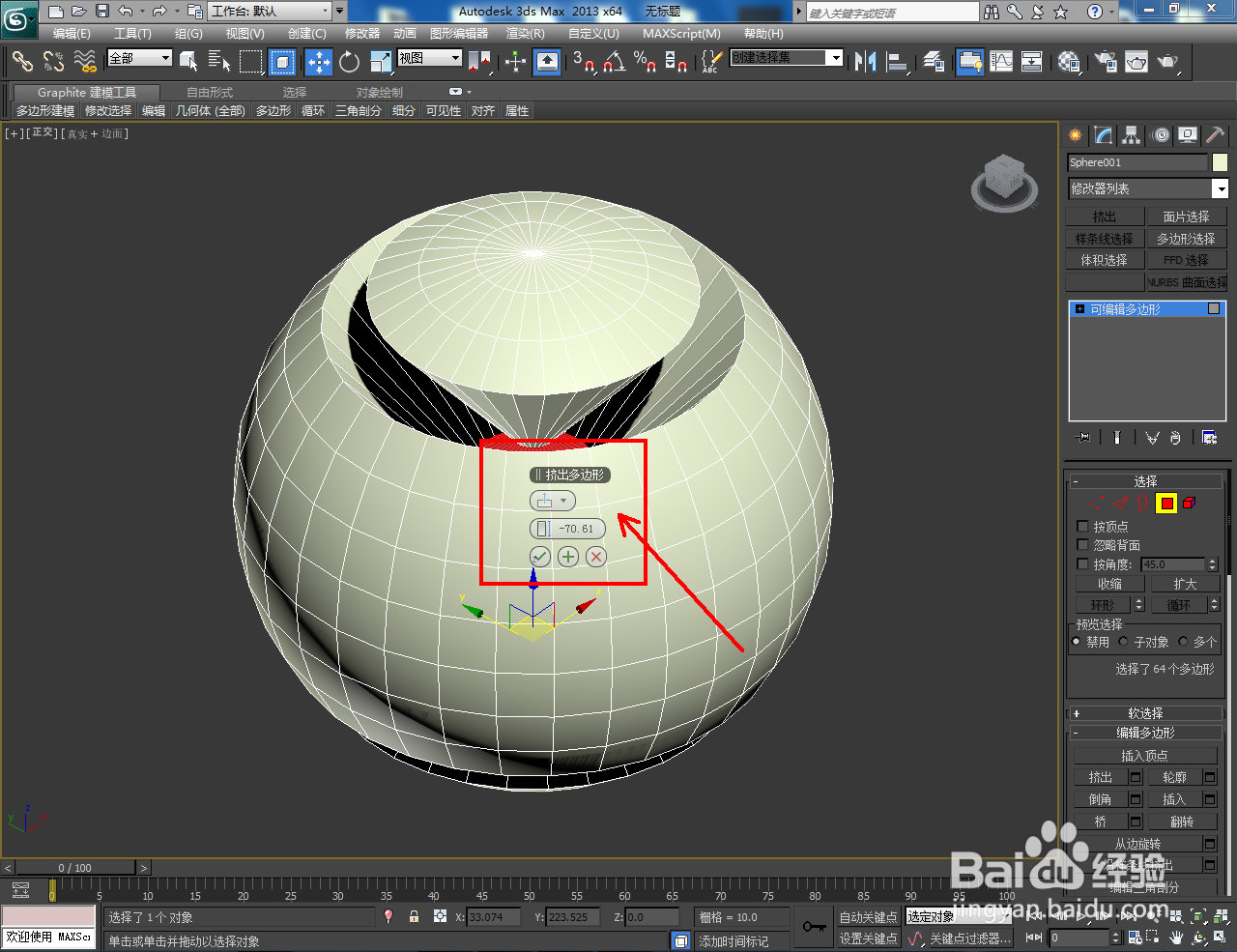Enable the 按顶点 checkbox
The height and width of the screenshot is (952, 1237).
(x=1082, y=527)
